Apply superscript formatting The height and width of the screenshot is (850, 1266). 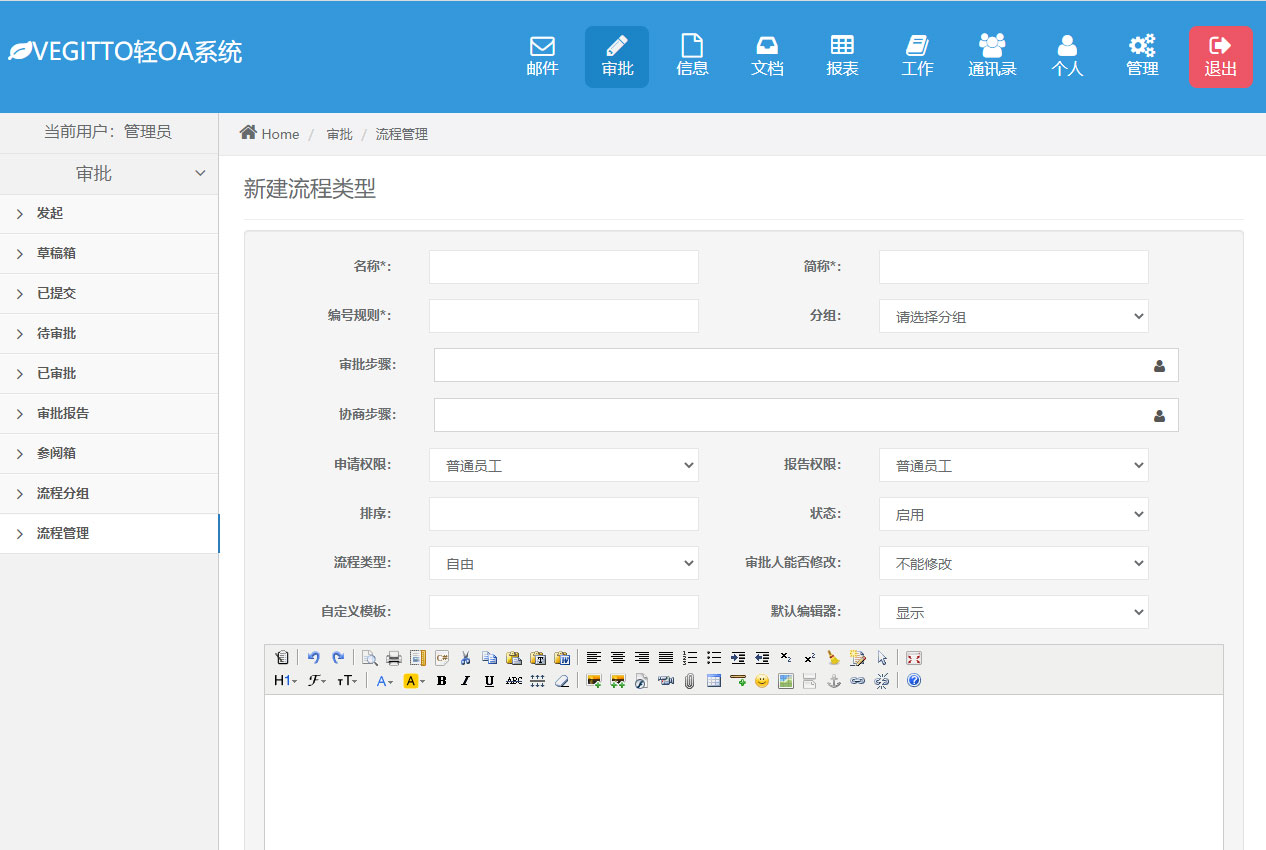pyautogui.click(x=810, y=658)
